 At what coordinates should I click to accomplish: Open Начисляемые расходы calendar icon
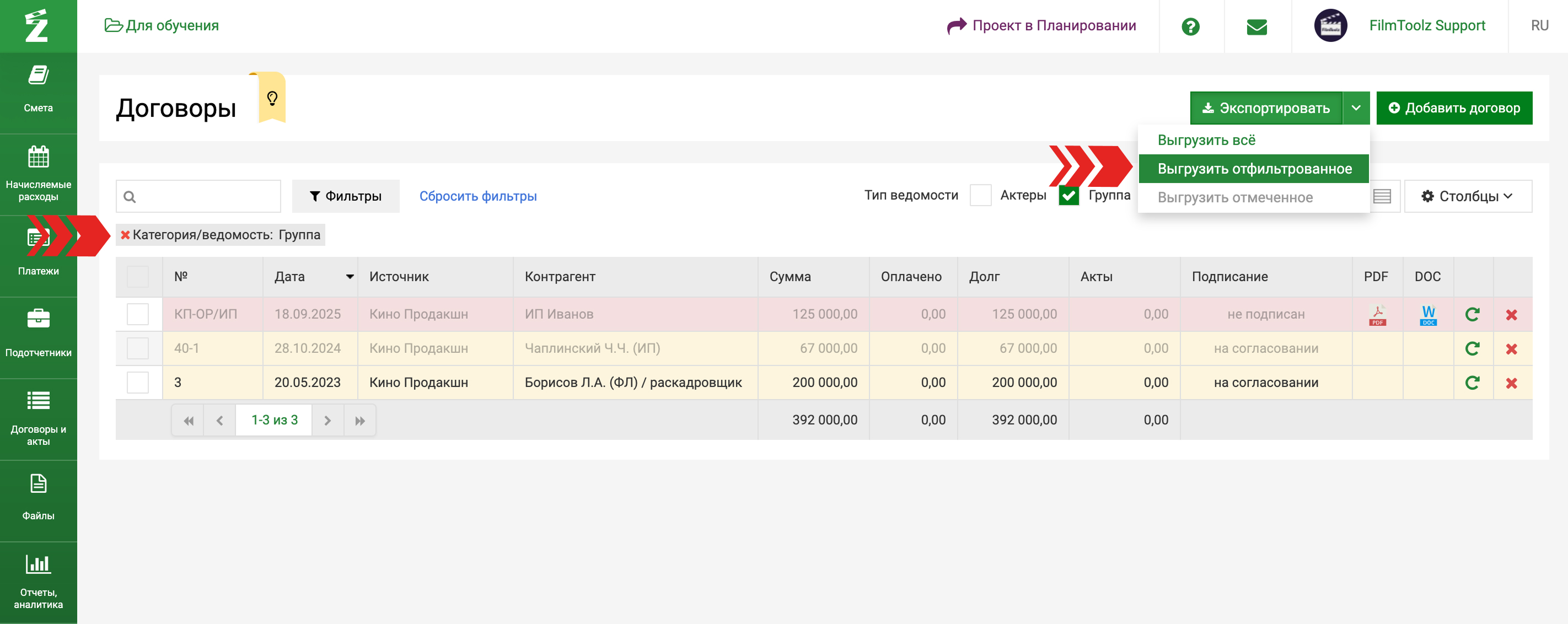coord(39,157)
